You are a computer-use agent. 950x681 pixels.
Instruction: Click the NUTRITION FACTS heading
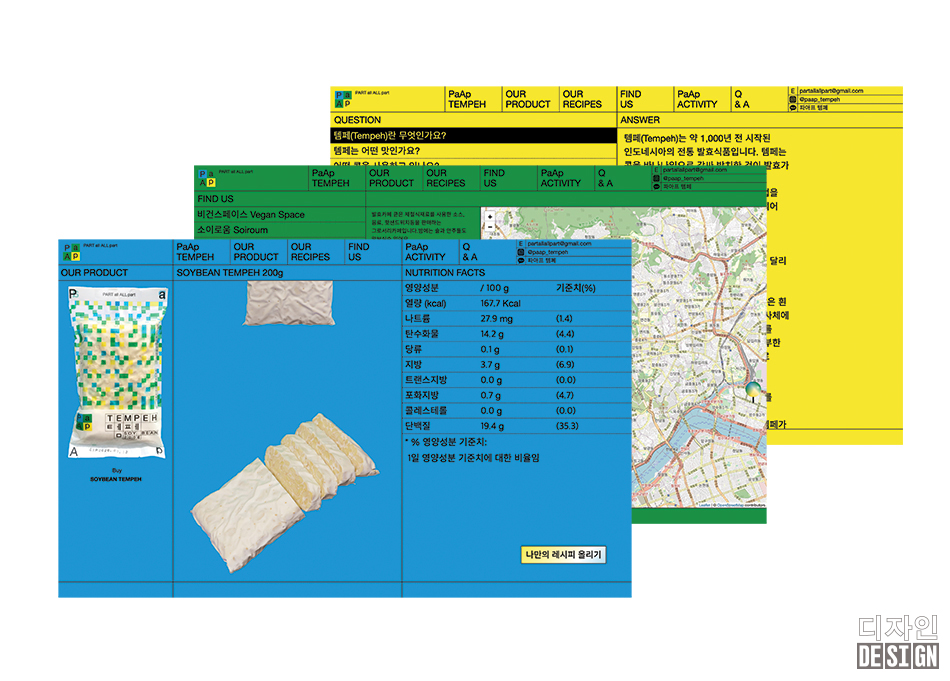tap(445, 273)
